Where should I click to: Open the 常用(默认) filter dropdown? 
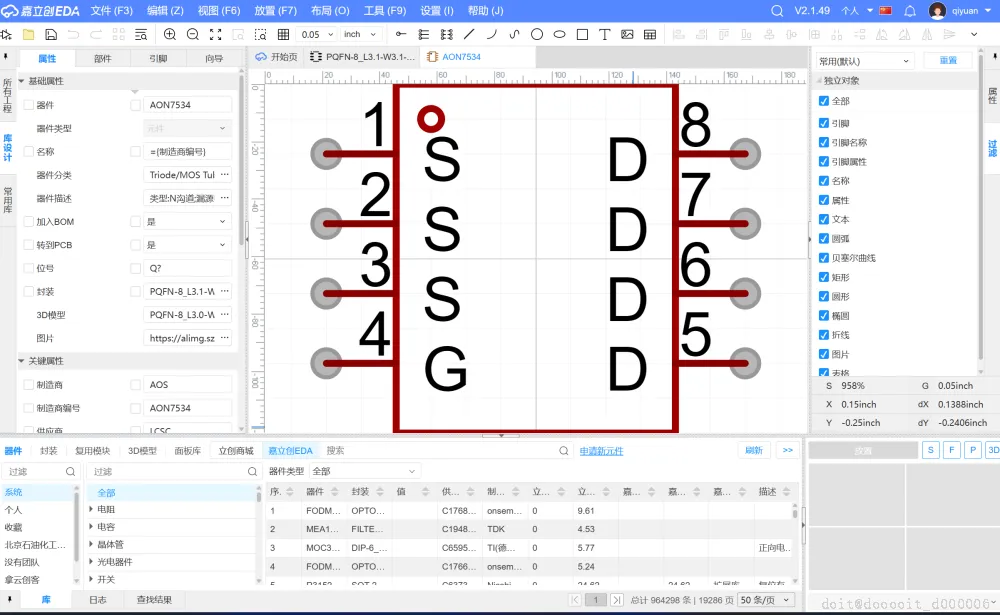865,61
